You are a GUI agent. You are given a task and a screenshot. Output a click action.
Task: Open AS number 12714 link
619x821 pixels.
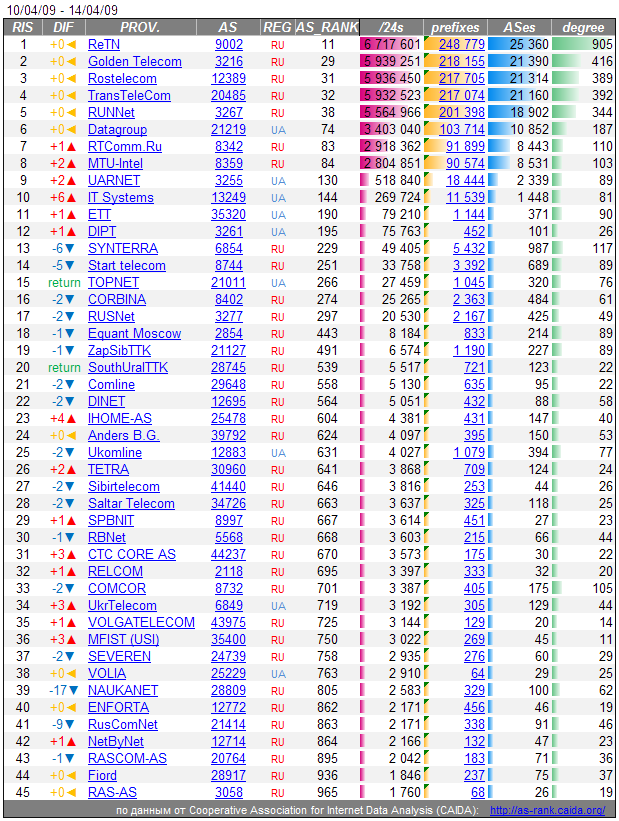[x=228, y=741]
